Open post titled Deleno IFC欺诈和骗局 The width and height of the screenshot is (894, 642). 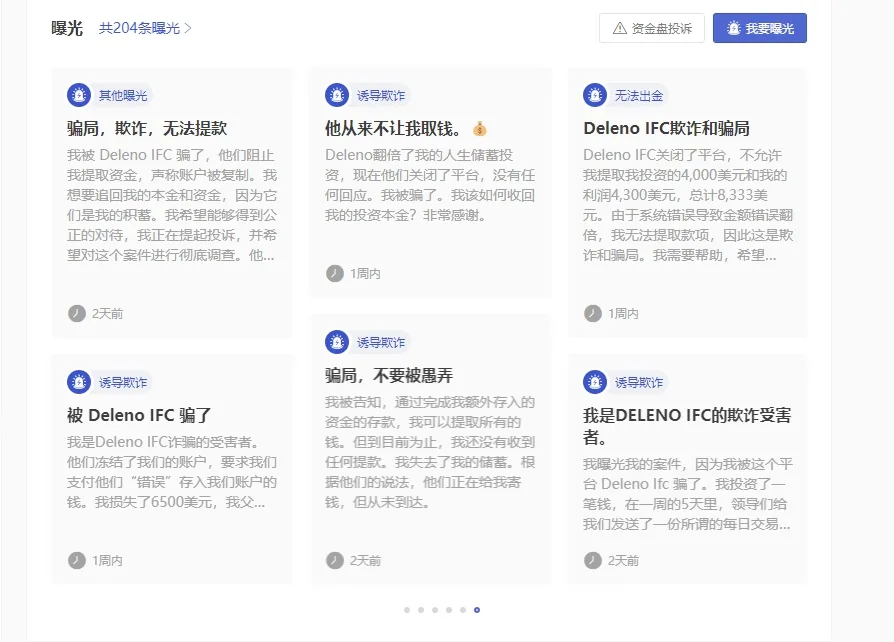667,128
